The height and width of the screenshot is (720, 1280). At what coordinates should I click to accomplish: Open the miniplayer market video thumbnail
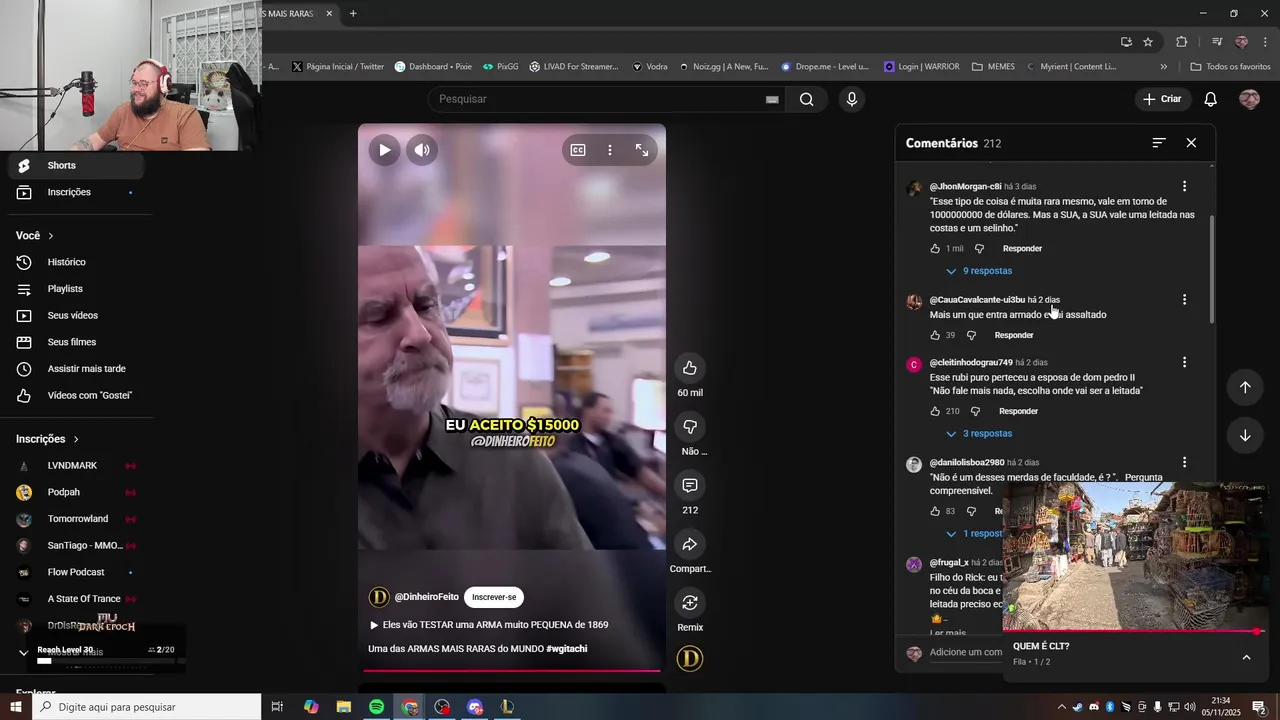(x=1134, y=556)
